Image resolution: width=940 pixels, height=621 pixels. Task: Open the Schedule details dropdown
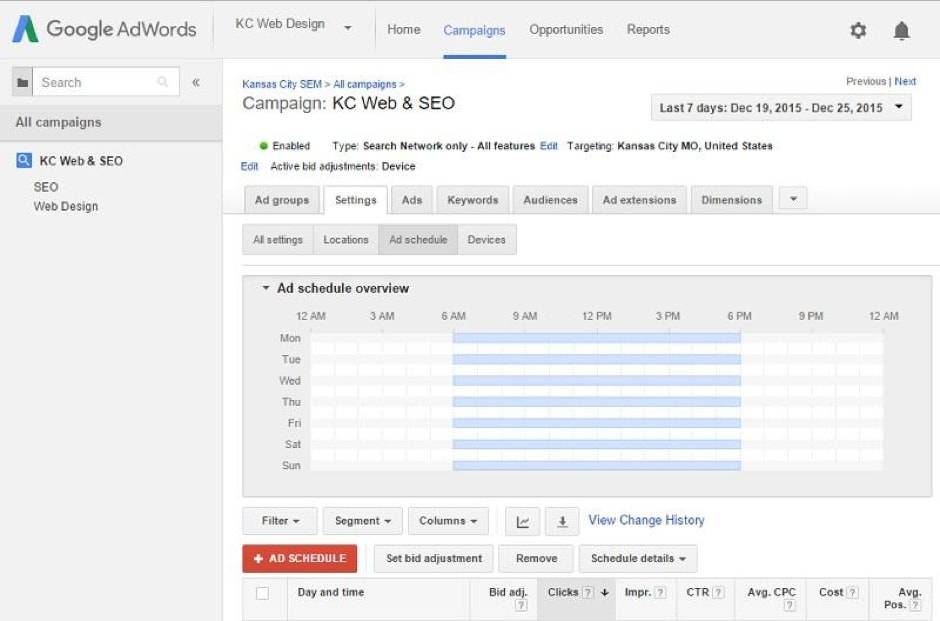click(638, 559)
